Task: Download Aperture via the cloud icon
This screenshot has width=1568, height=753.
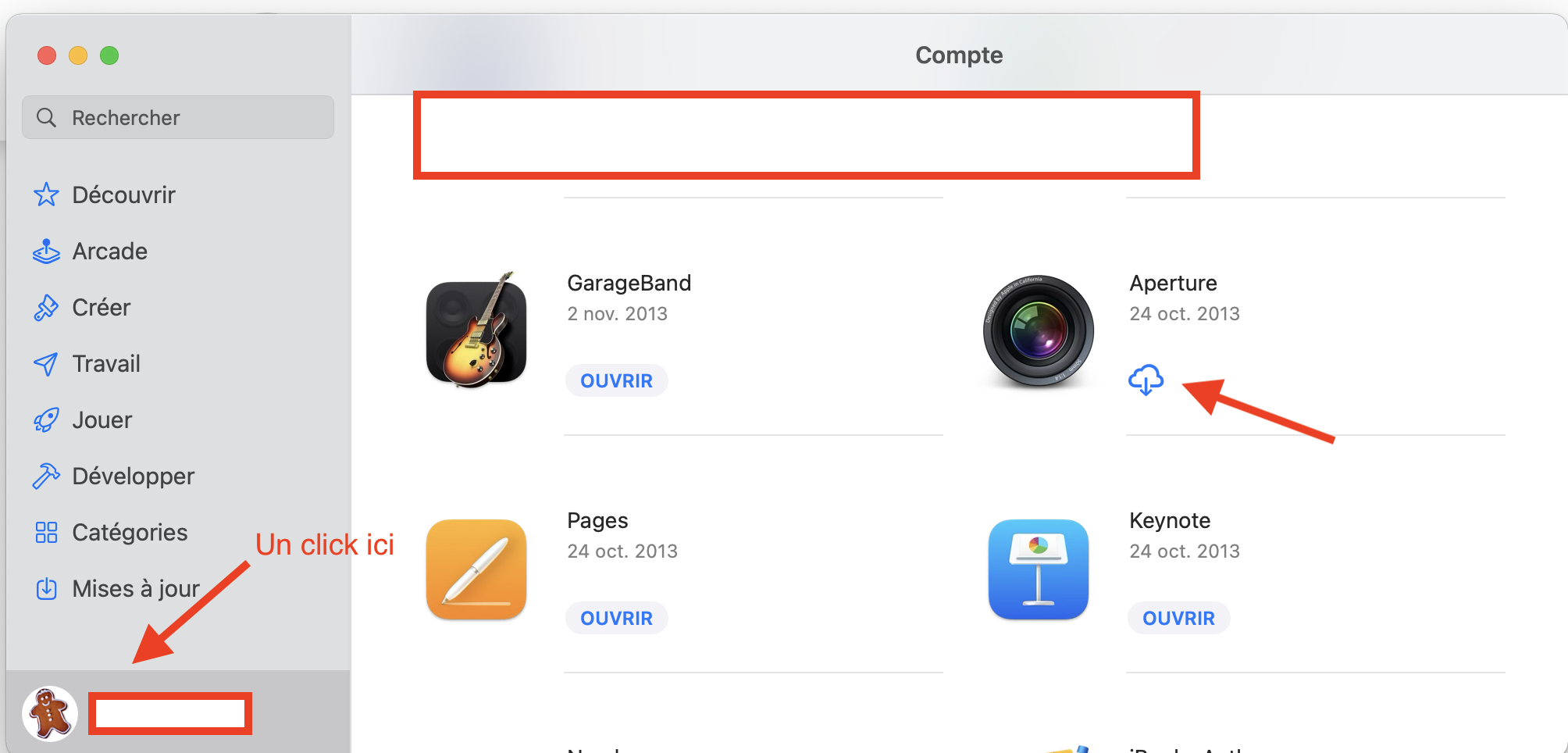Action: pos(1146,380)
